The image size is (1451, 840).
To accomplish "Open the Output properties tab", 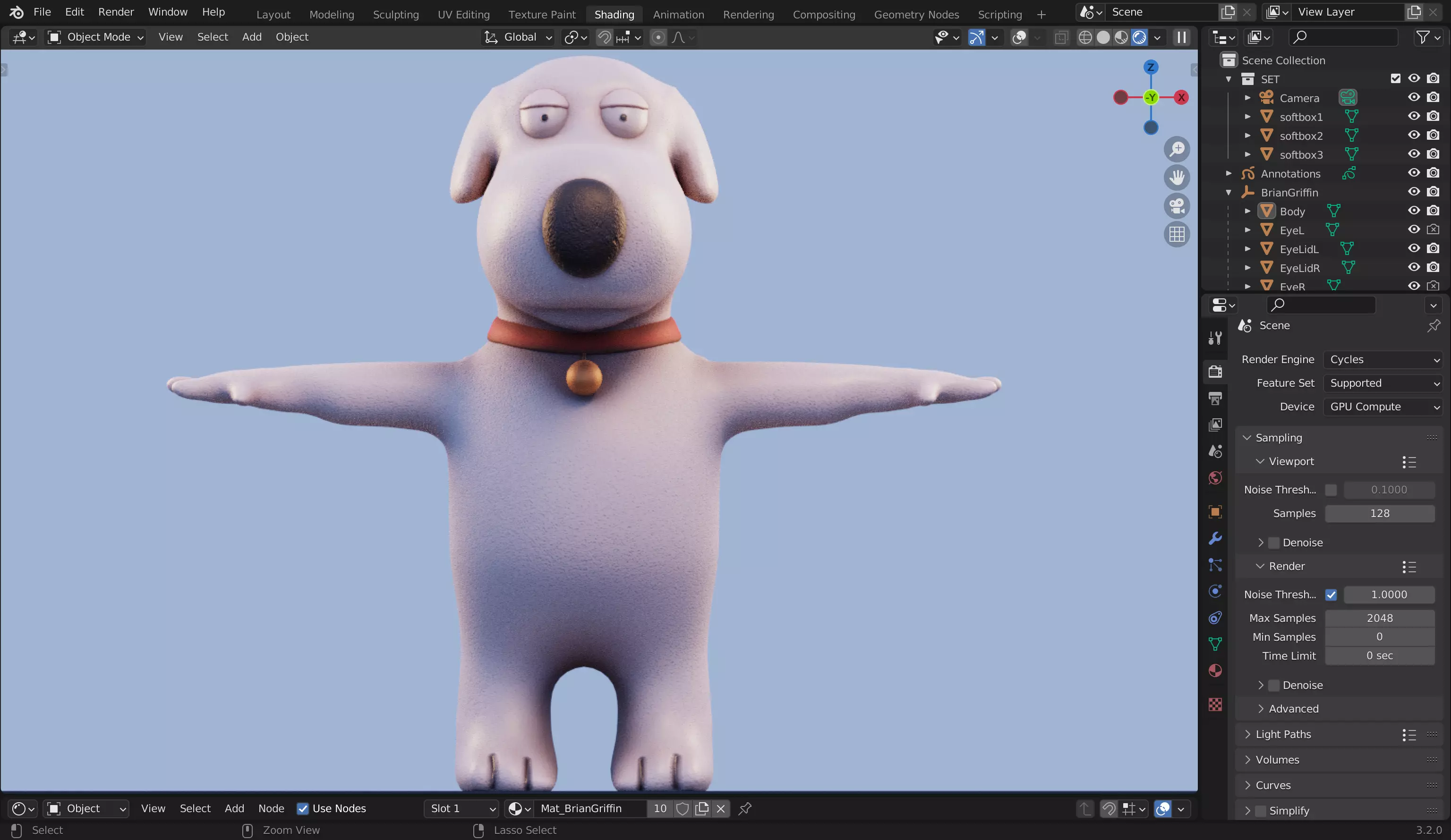I will pyautogui.click(x=1215, y=398).
